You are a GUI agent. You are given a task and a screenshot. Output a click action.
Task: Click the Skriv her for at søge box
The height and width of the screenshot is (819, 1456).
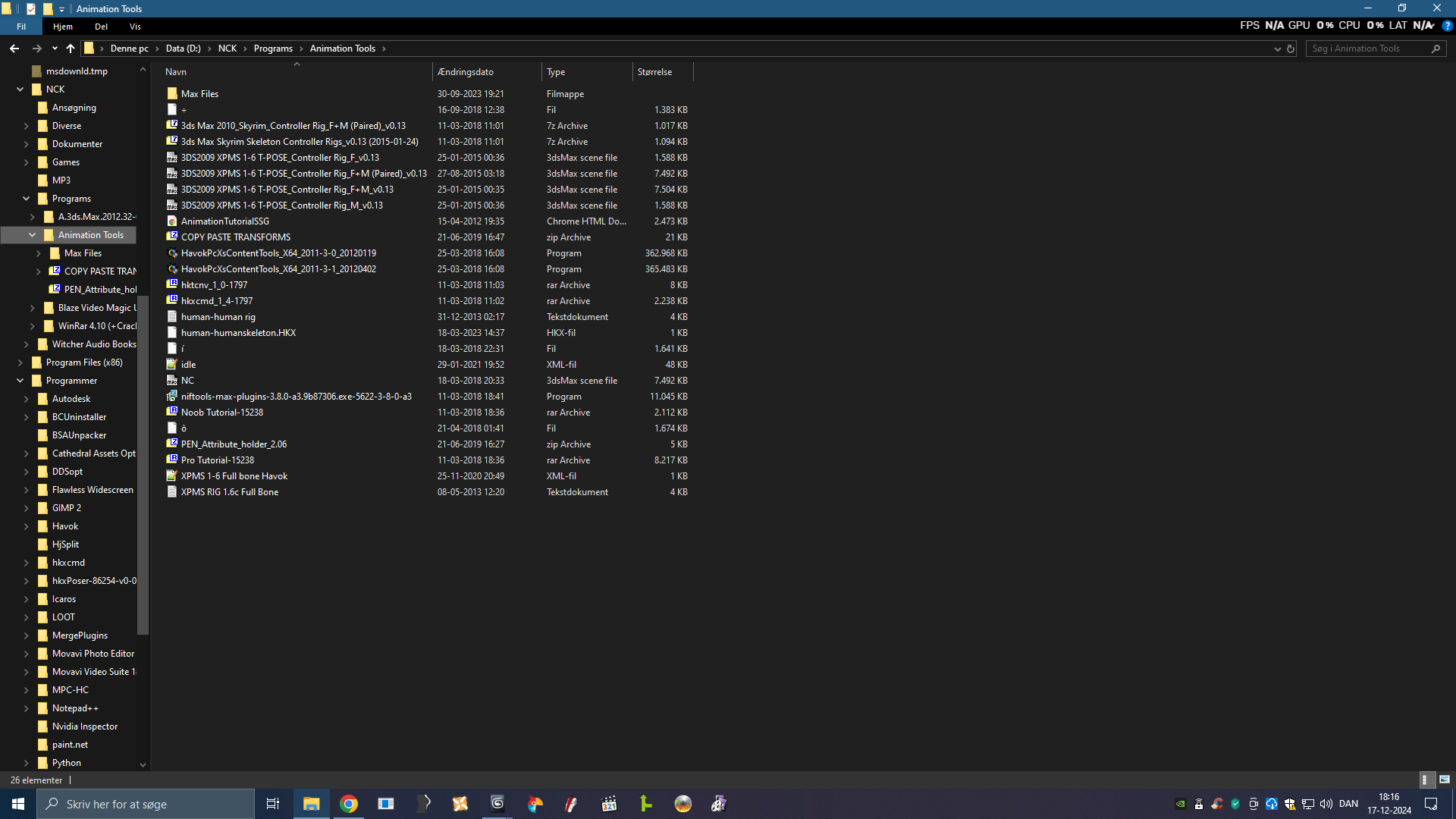146,804
